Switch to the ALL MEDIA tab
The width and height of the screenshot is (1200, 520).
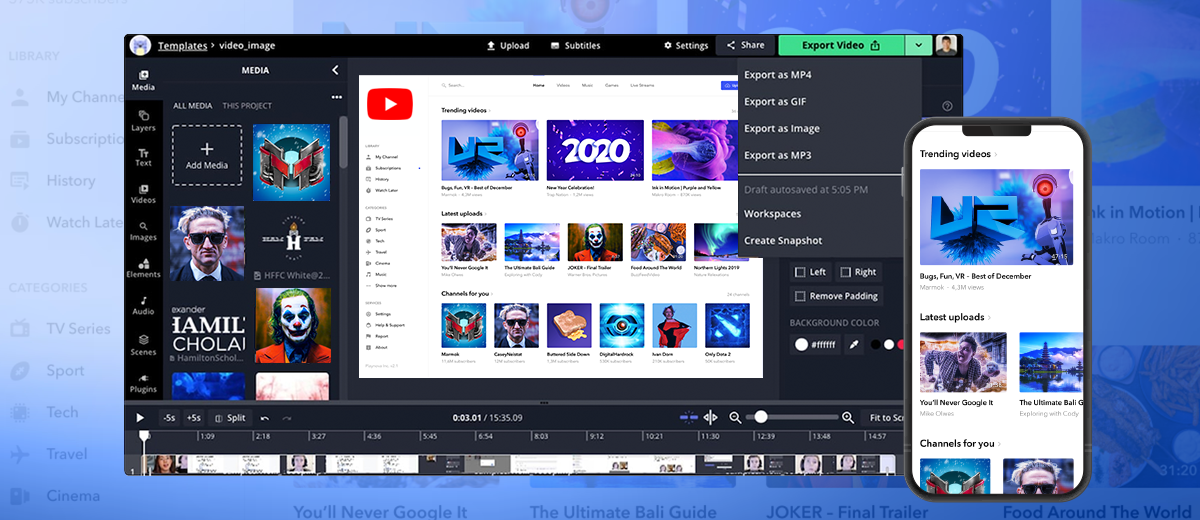pos(193,106)
